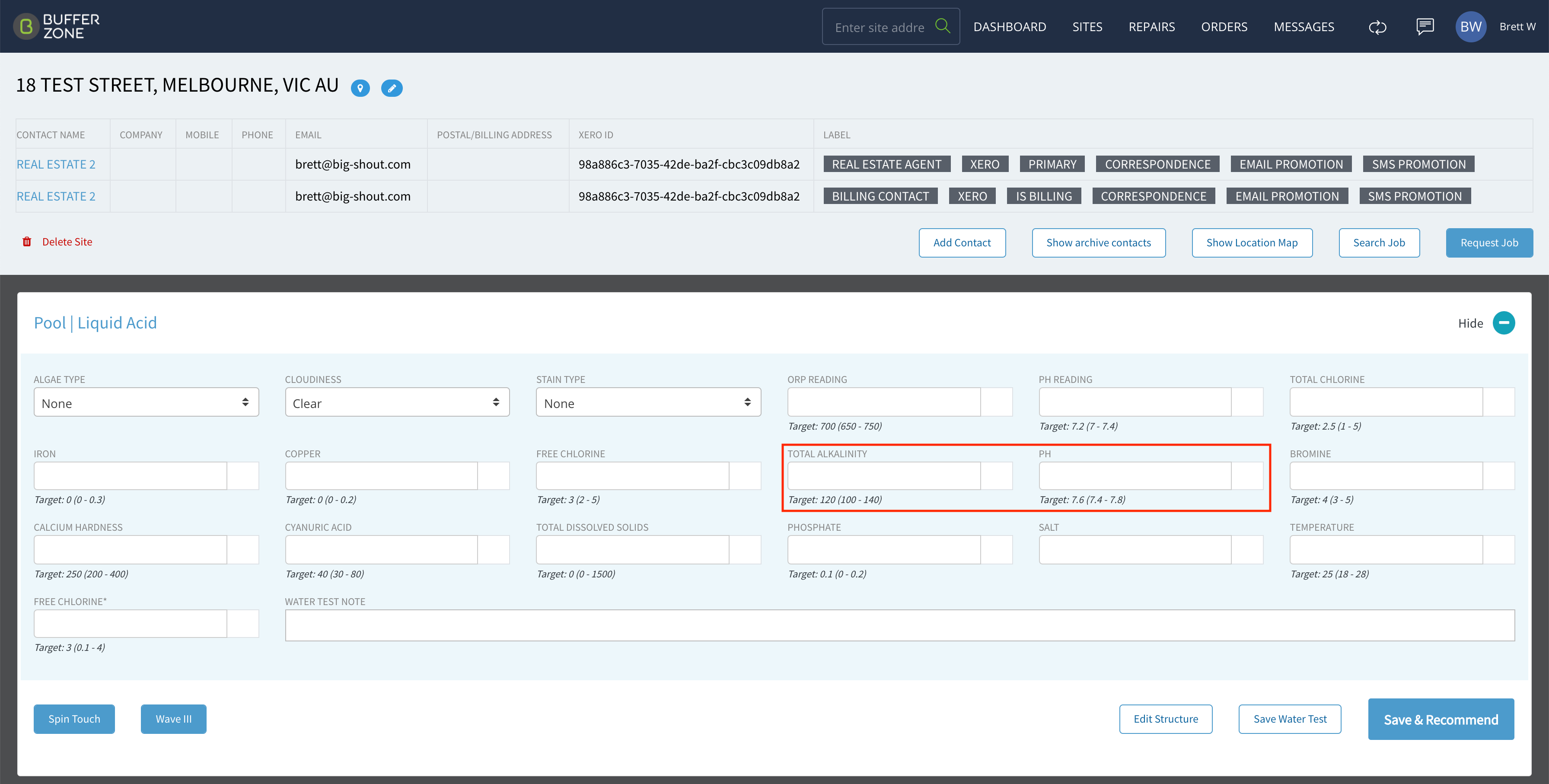Click the BW user avatar
Screen dimensions: 1549x784
click(x=1470, y=26)
